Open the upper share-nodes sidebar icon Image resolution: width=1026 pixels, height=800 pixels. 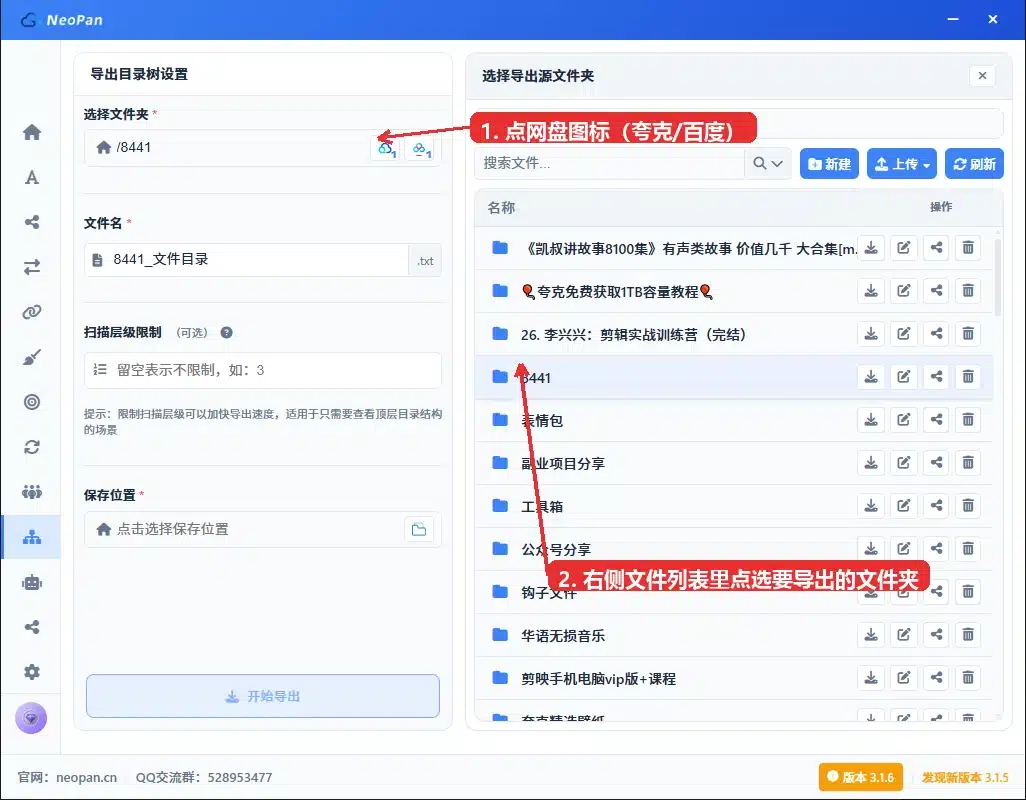[x=31, y=222]
